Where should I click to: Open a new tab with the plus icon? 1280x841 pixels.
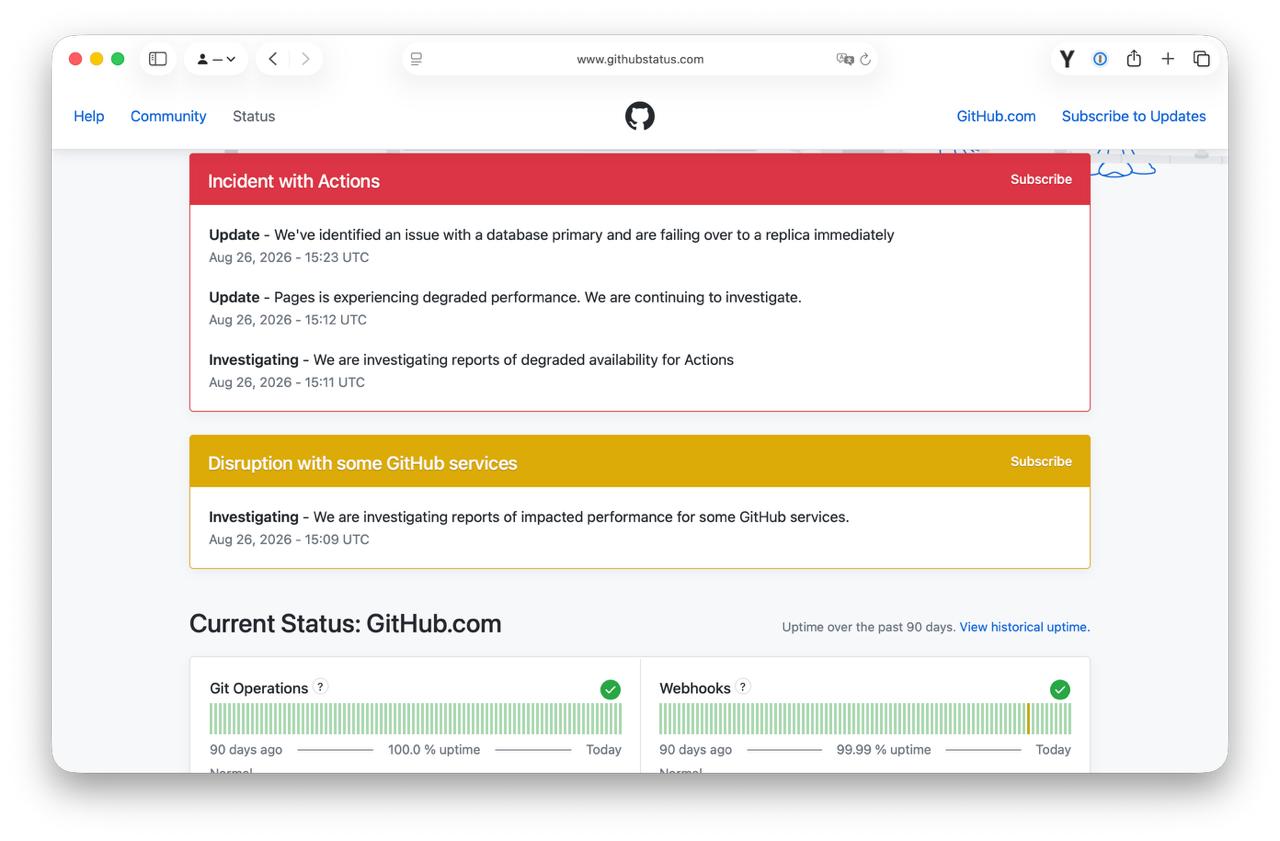coord(1168,59)
